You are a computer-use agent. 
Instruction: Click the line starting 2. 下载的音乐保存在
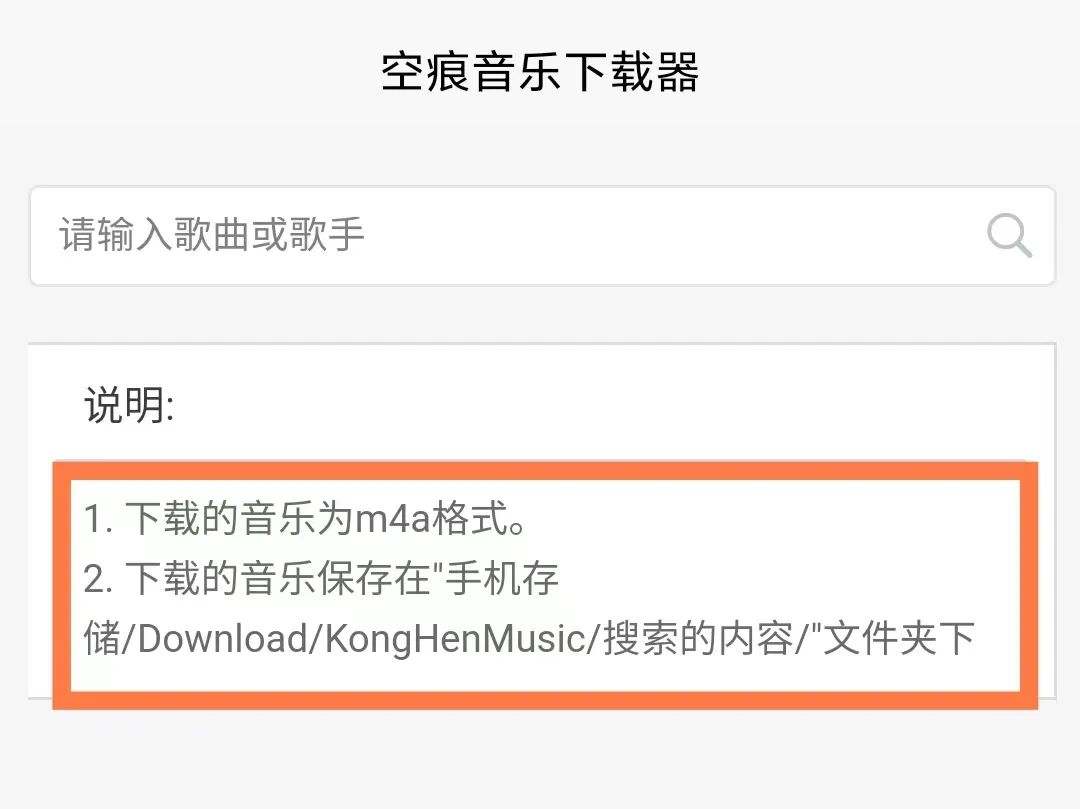[x=321, y=578]
